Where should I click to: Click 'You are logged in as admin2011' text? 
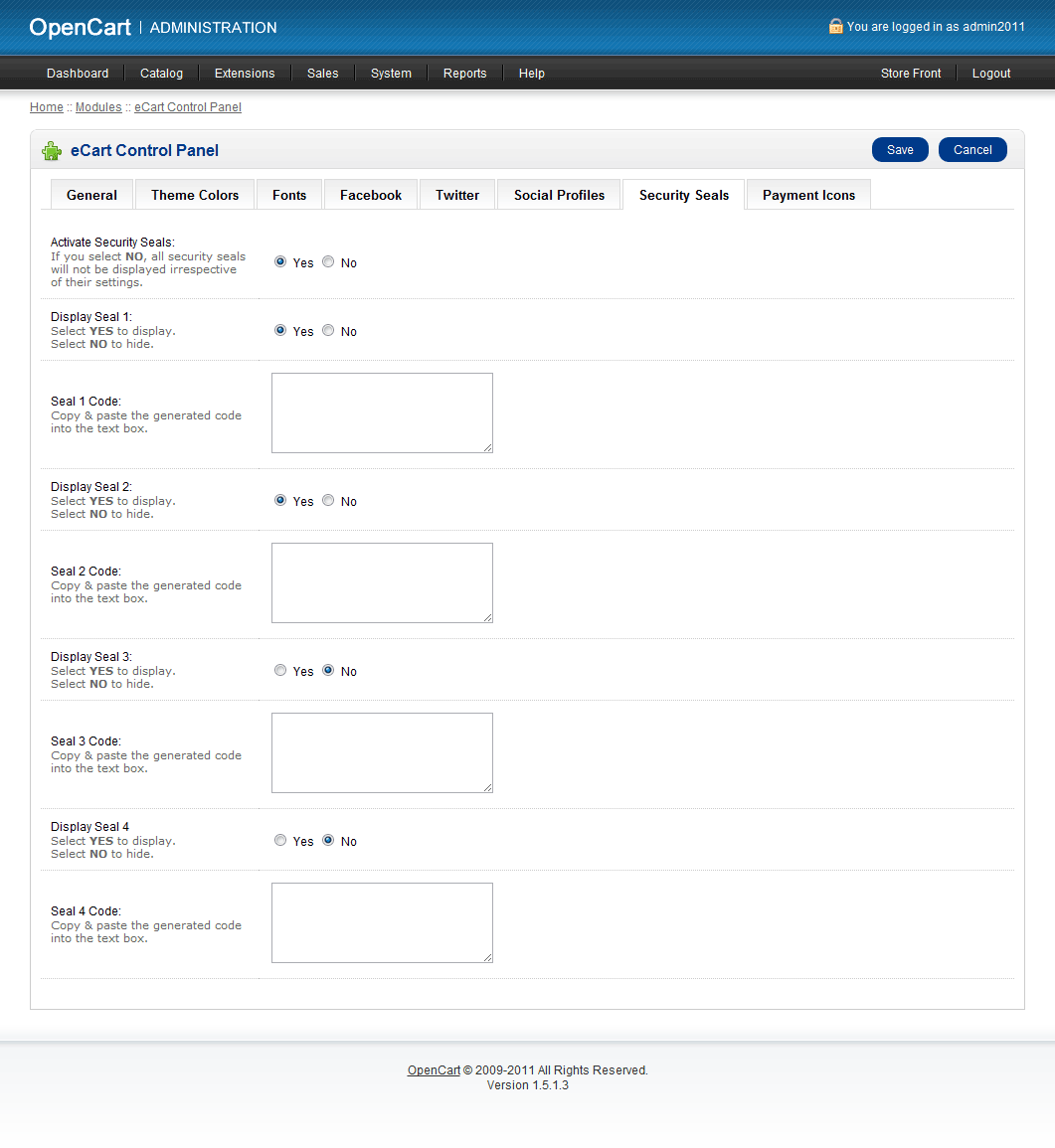coord(936,27)
